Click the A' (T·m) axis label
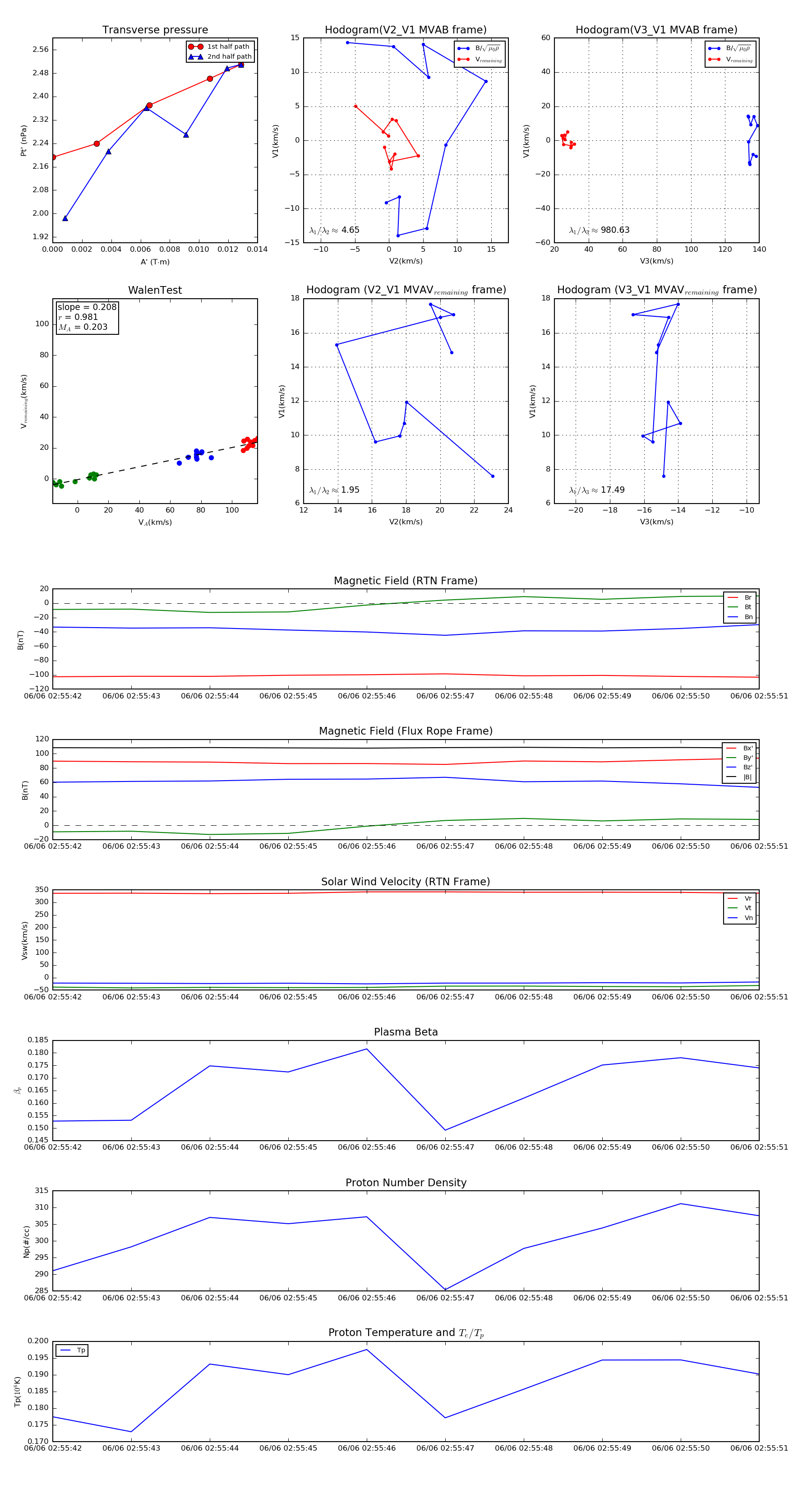 click(x=155, y=262)
